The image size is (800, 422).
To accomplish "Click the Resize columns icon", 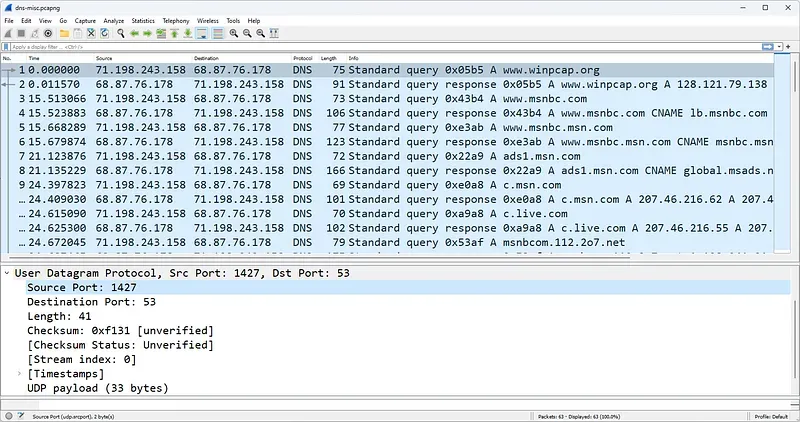I will (x=274, y=33).
